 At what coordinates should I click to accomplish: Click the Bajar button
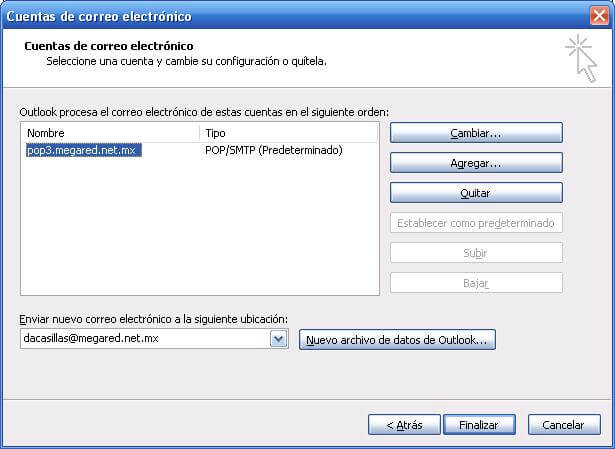click(x=476, y=283)
